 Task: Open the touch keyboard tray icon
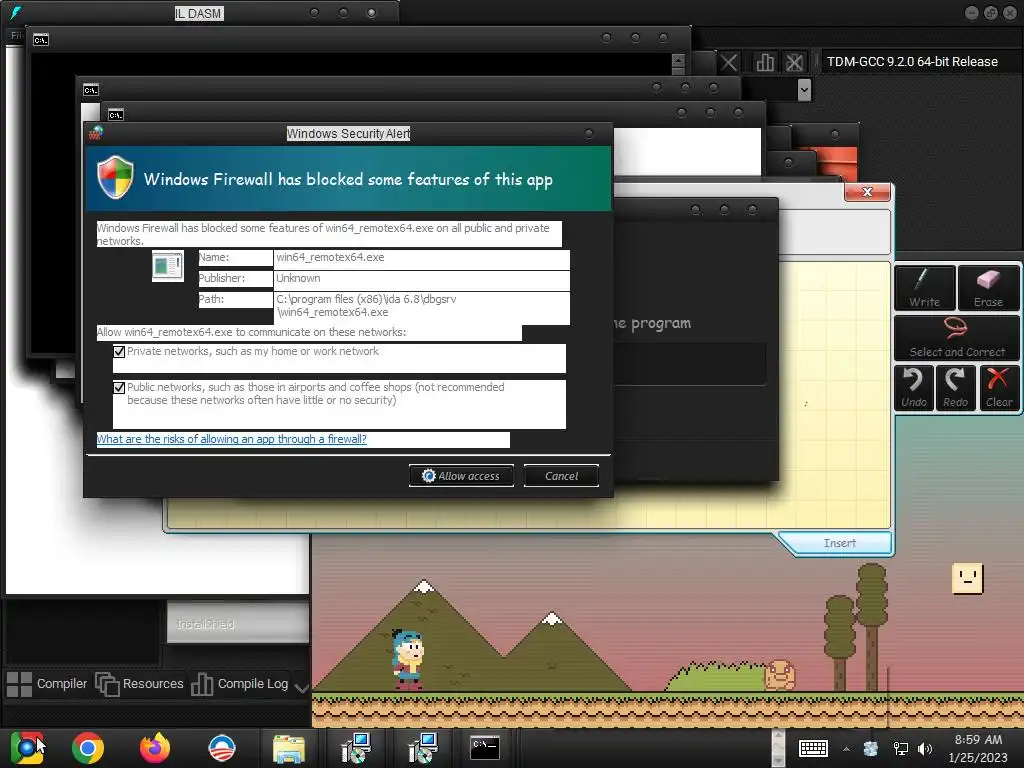point(813,748)
